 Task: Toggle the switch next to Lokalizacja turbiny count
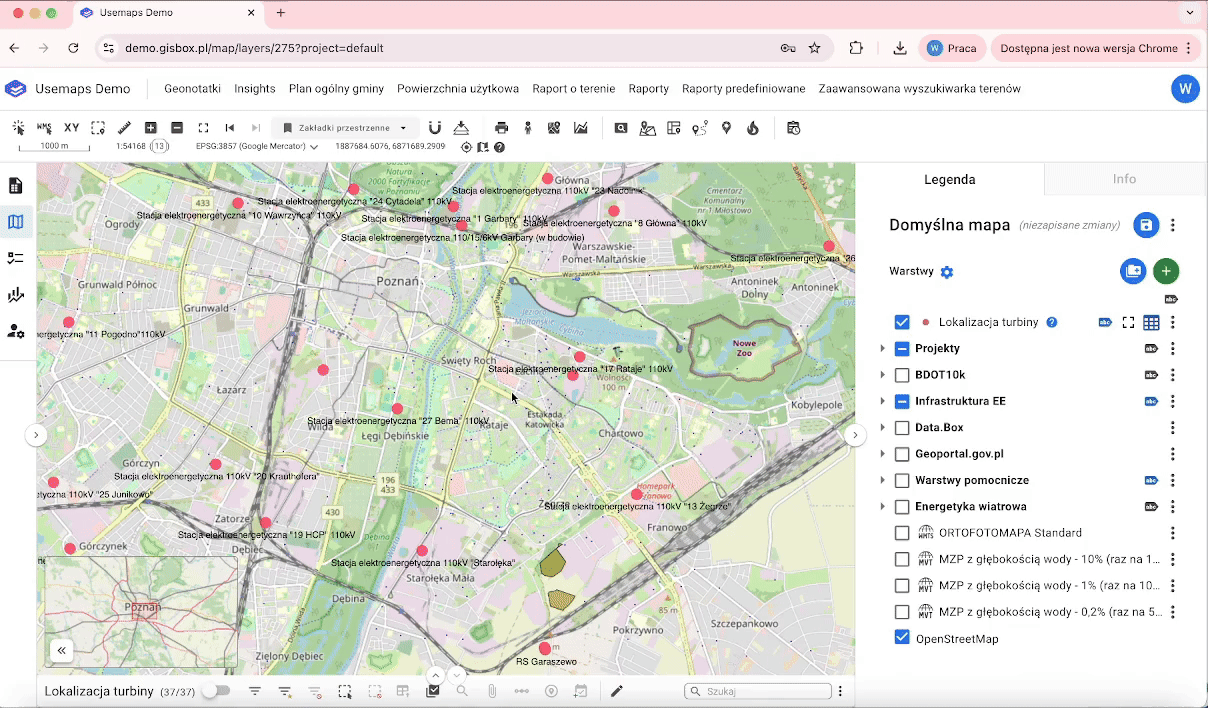pyautogui.click(x=215, y=691)
